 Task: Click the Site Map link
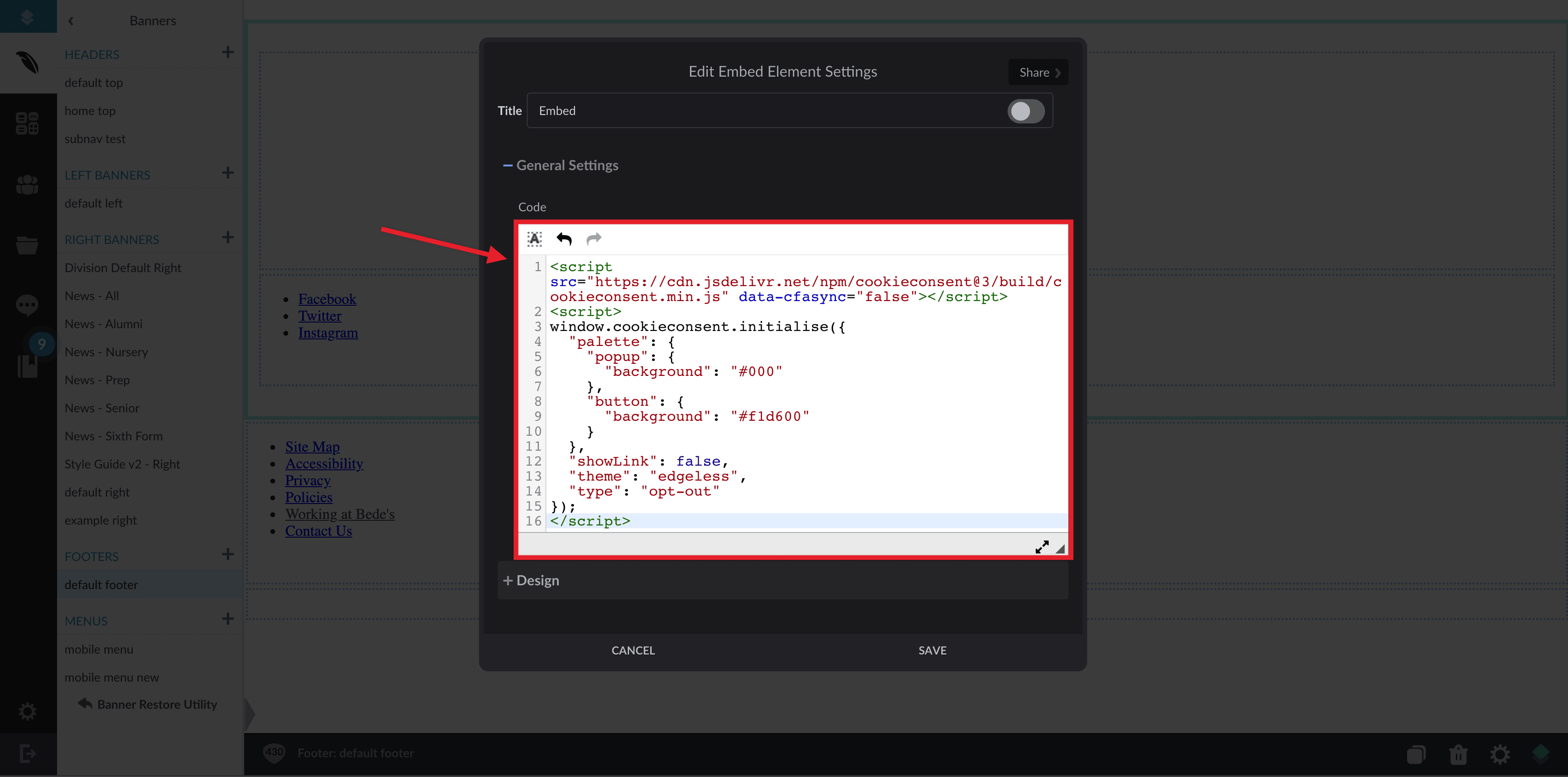(x=312, y=446)
